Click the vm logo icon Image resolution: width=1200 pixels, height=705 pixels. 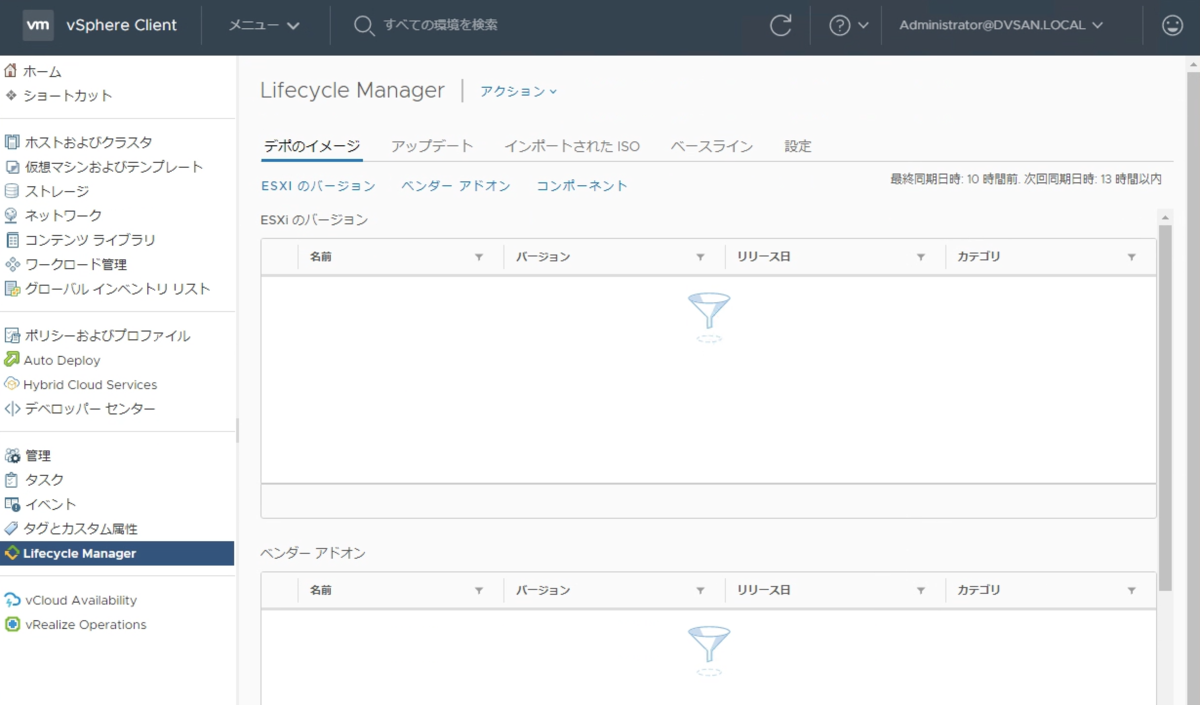pyautogui.click(x=38, y=25)
